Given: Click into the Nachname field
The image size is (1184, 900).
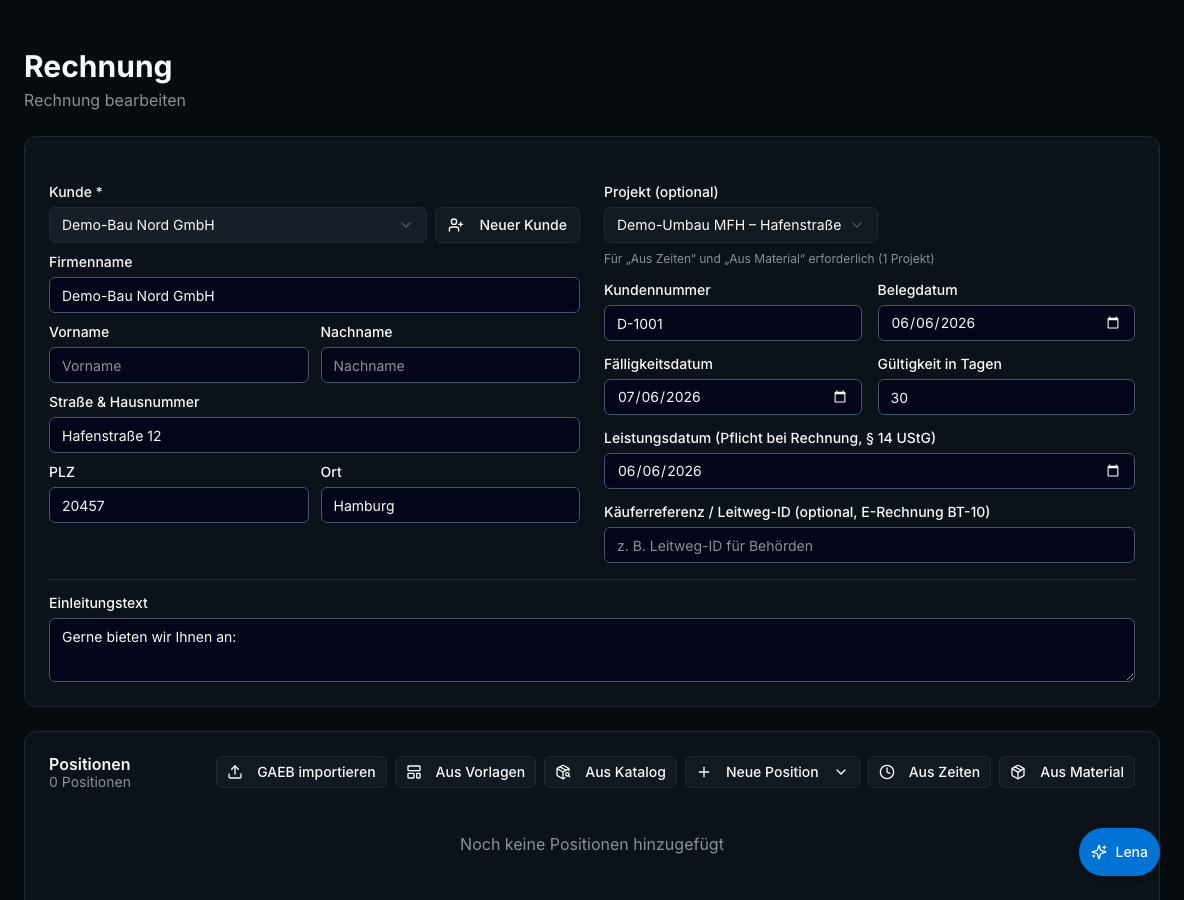Looking at the screenshot, I should pyautogui.click(x=450, y=365).
